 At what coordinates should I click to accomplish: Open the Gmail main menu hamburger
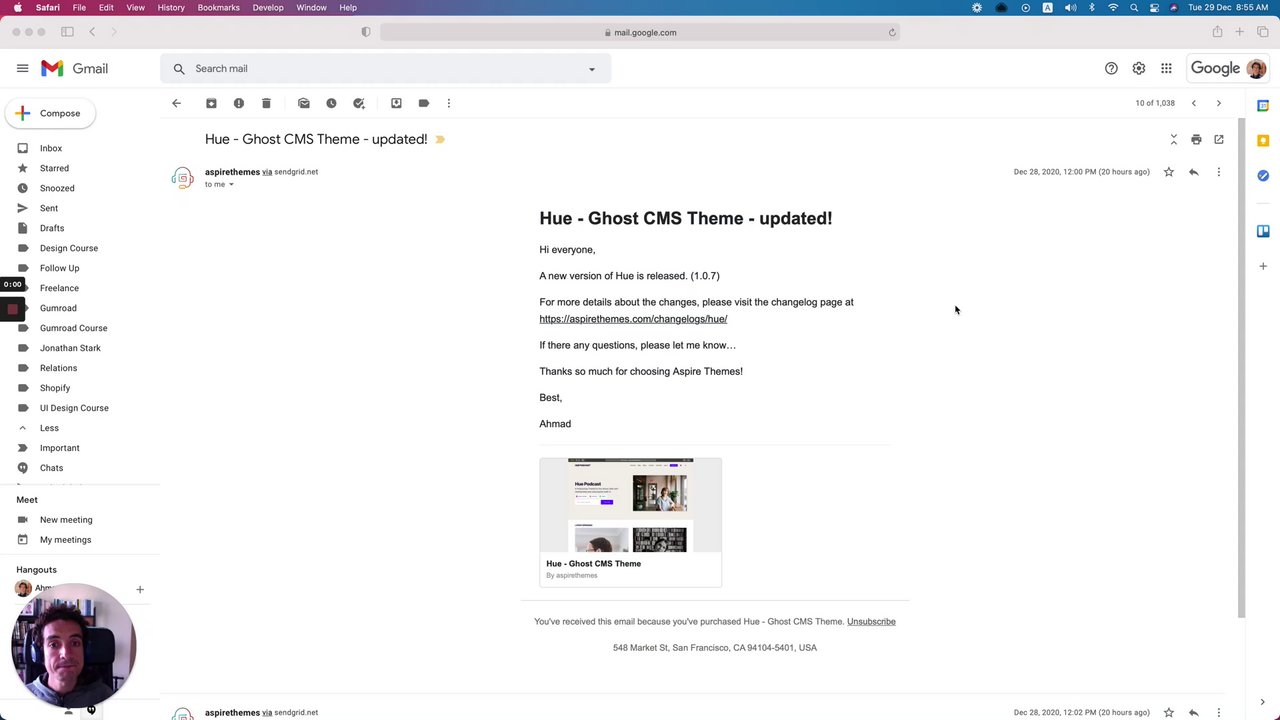[22, 68]
